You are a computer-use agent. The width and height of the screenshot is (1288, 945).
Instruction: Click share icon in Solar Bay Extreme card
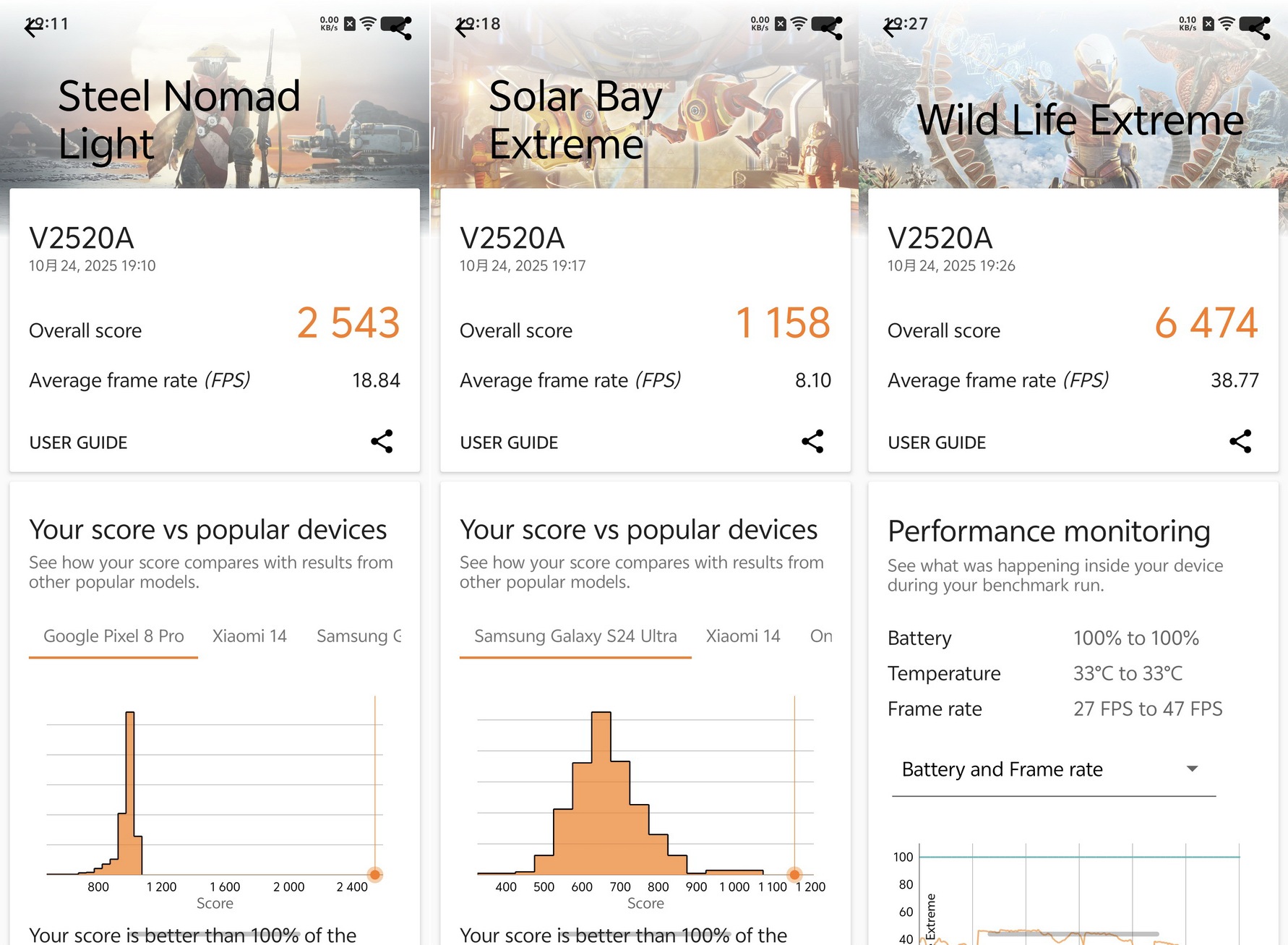pyautogui.click(x=812, y=441)
